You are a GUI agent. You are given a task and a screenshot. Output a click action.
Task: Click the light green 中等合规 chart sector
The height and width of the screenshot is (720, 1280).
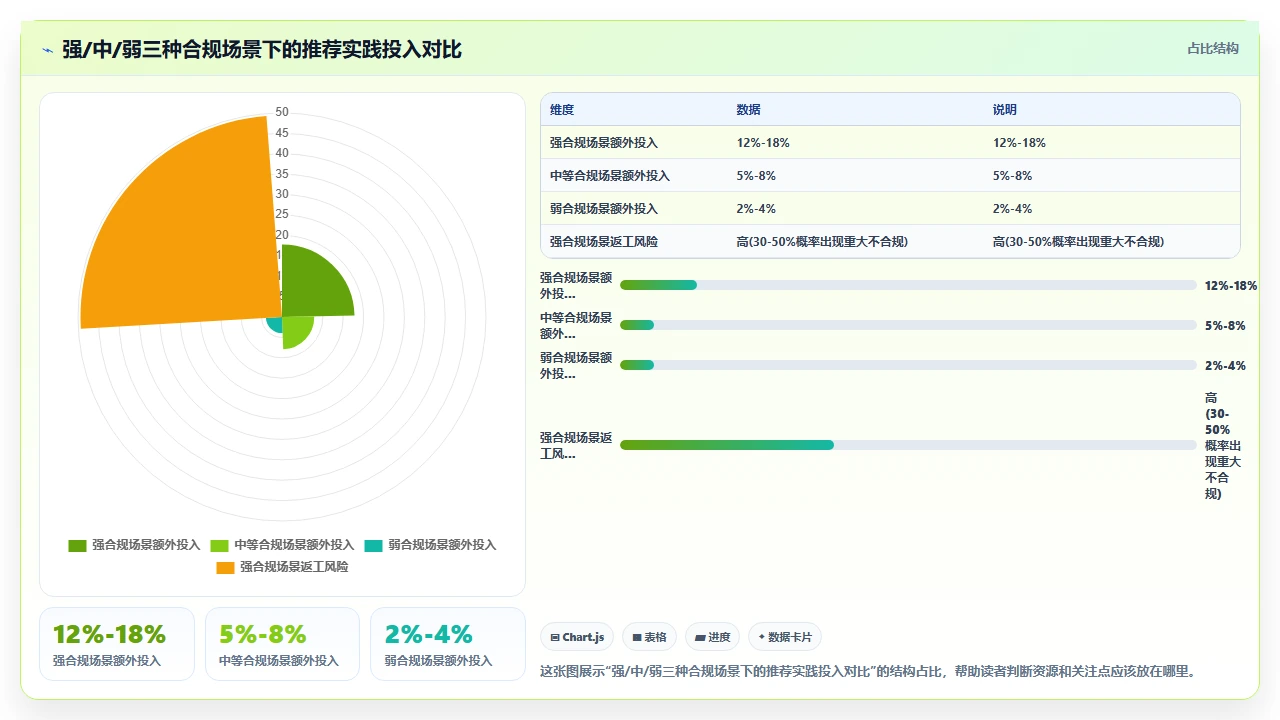[297, 330]
